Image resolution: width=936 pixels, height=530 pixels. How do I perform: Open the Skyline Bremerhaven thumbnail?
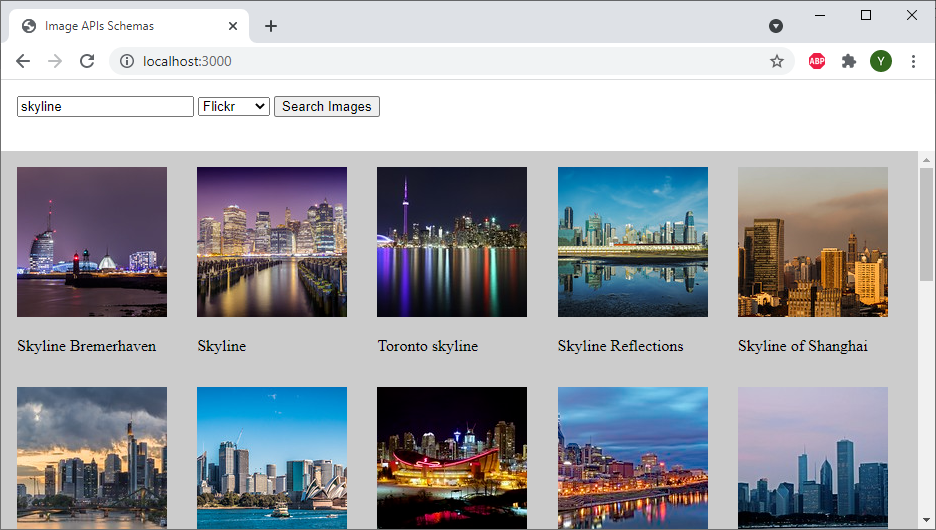92,242
